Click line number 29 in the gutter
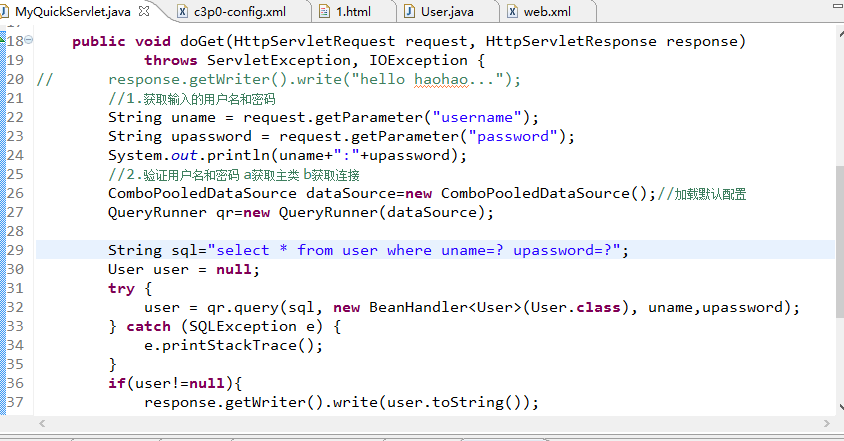 14,250
